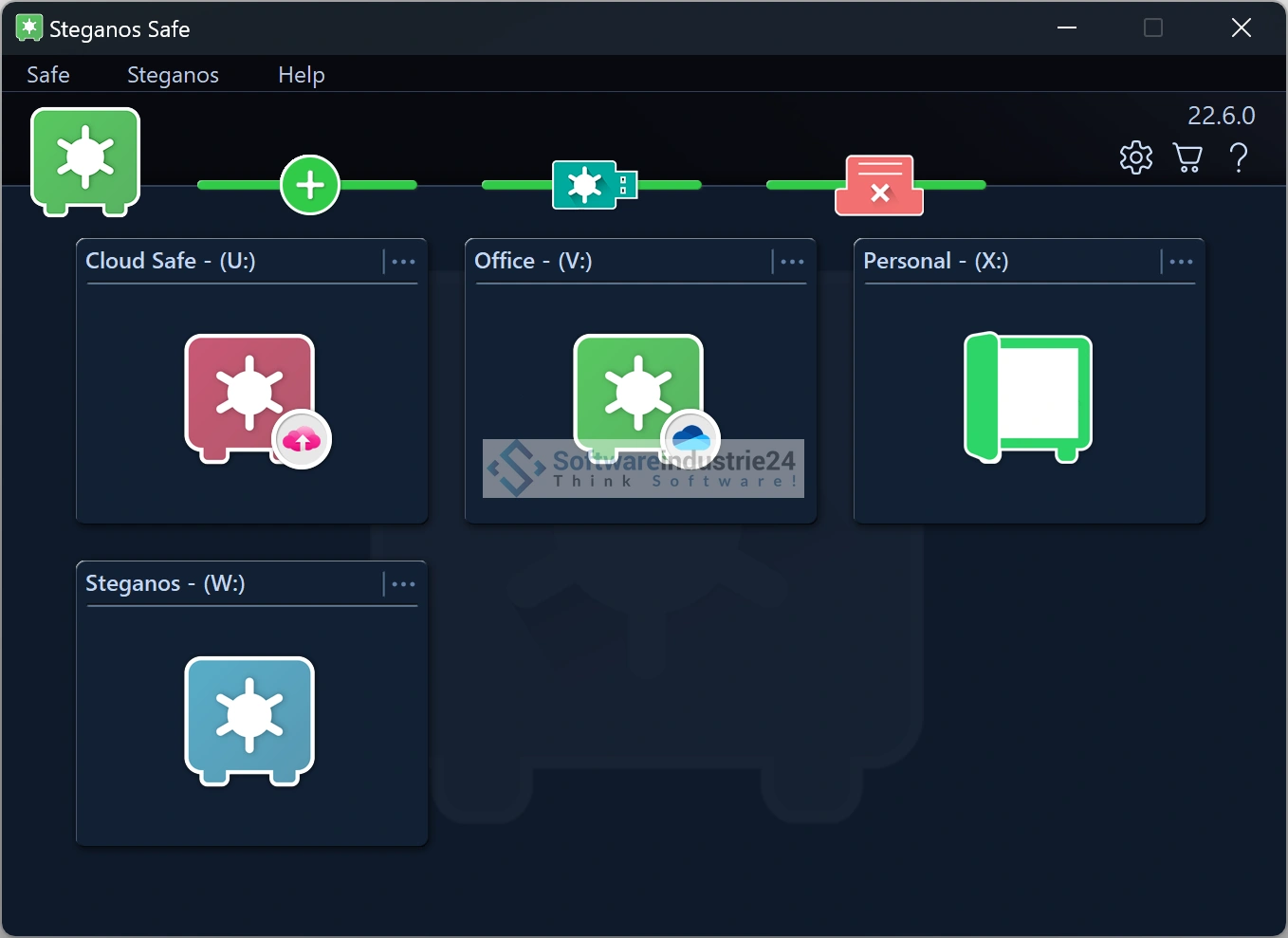The height and width of the screenshot is (938, 1288).
Task: Click the Office - (V:) safe title
Action: pyautogui.click(x=533, y=261)
